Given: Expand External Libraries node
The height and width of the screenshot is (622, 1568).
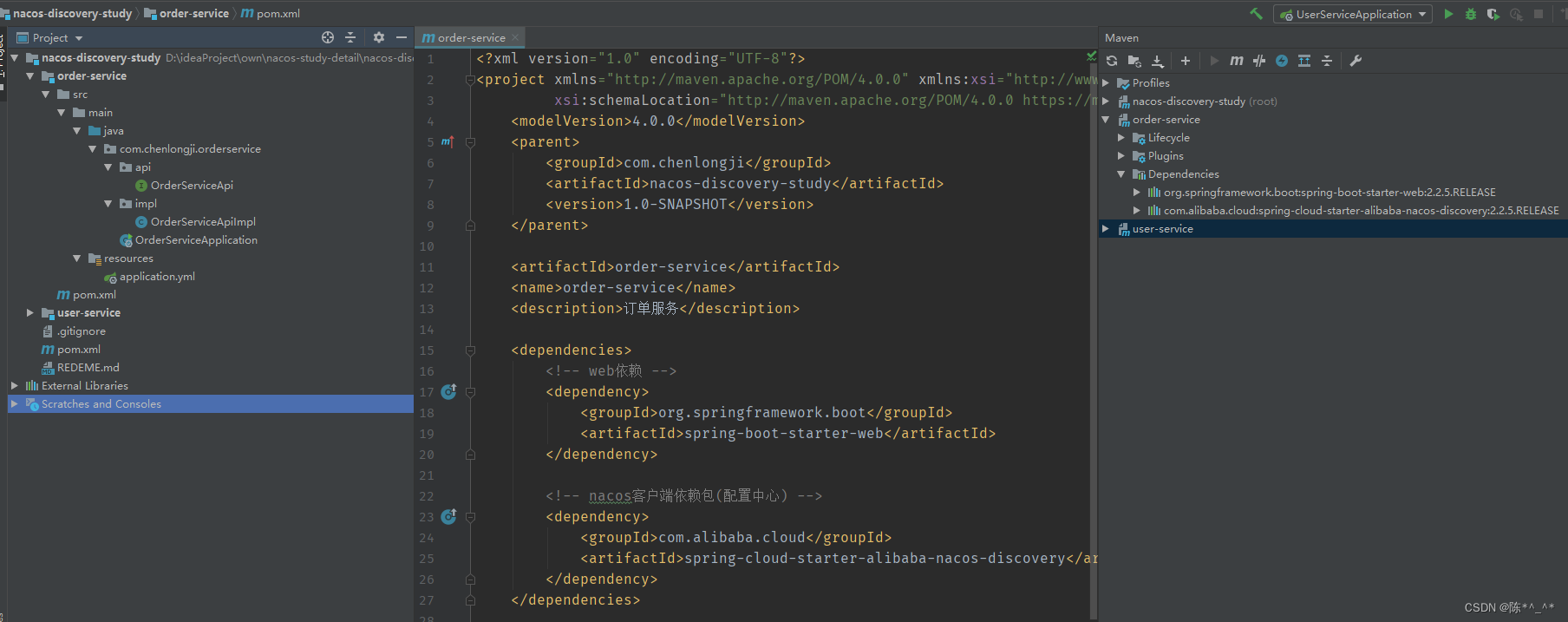Looking at the screenshot, I should (15, 385).
